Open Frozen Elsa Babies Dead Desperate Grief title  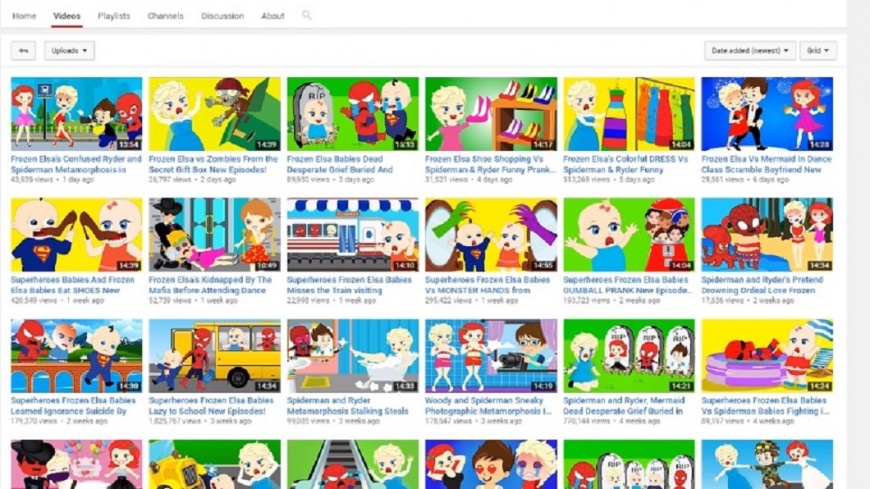(x=340, y=164)
